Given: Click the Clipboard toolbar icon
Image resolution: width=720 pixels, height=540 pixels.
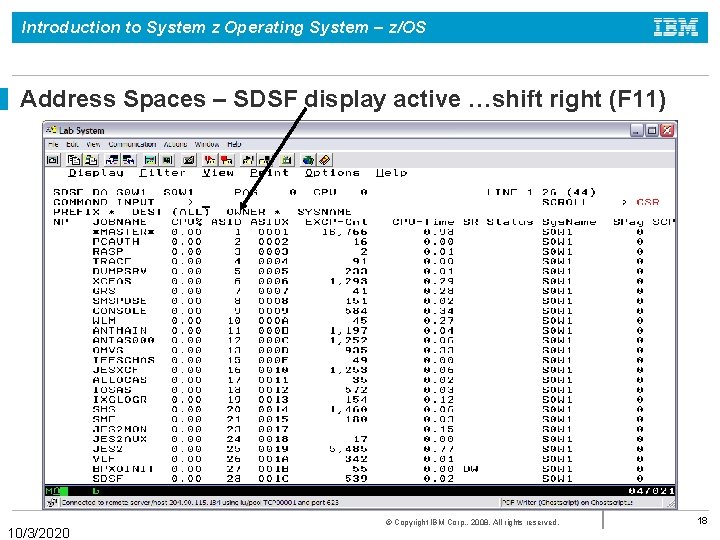Looking at the screenshot, I should [287, 160].
